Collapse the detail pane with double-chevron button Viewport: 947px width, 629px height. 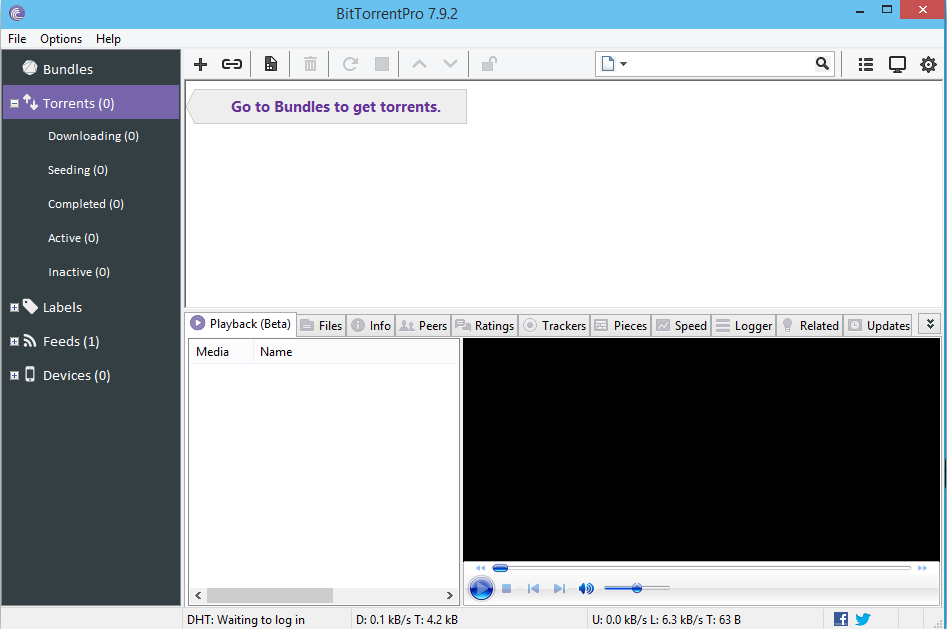930,324
